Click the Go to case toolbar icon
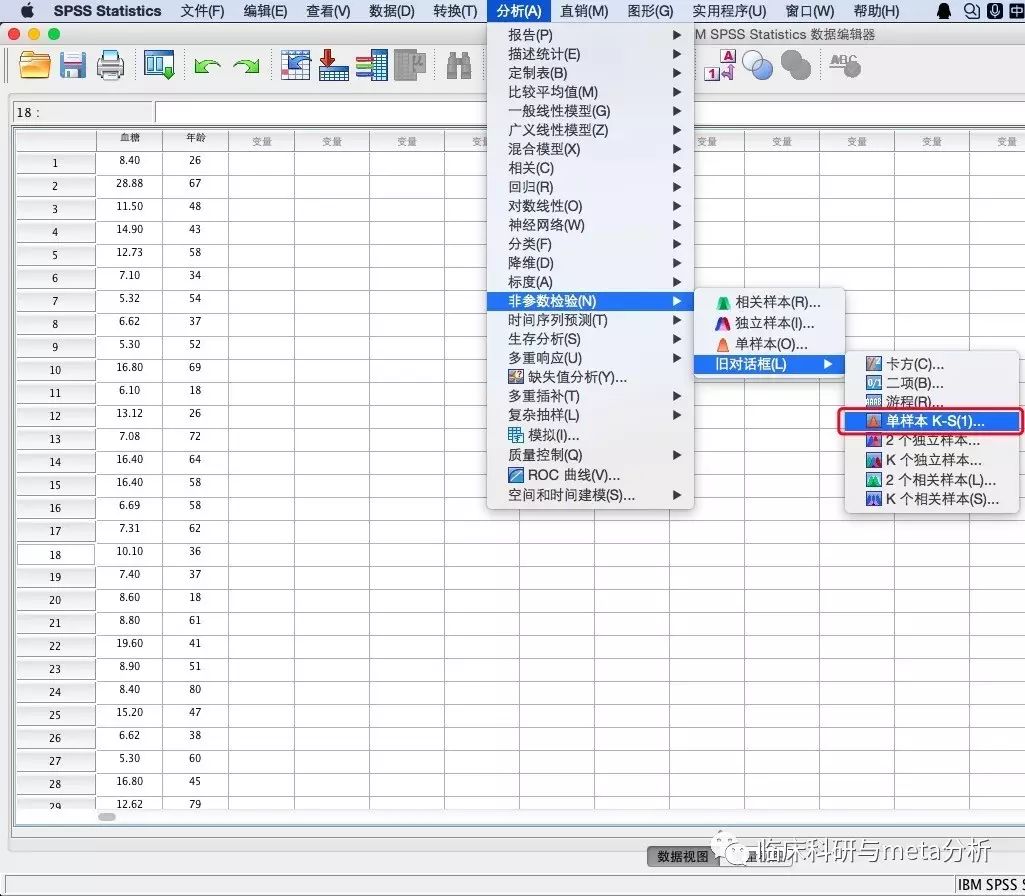 pyautogui.click(x=295, y=65)
